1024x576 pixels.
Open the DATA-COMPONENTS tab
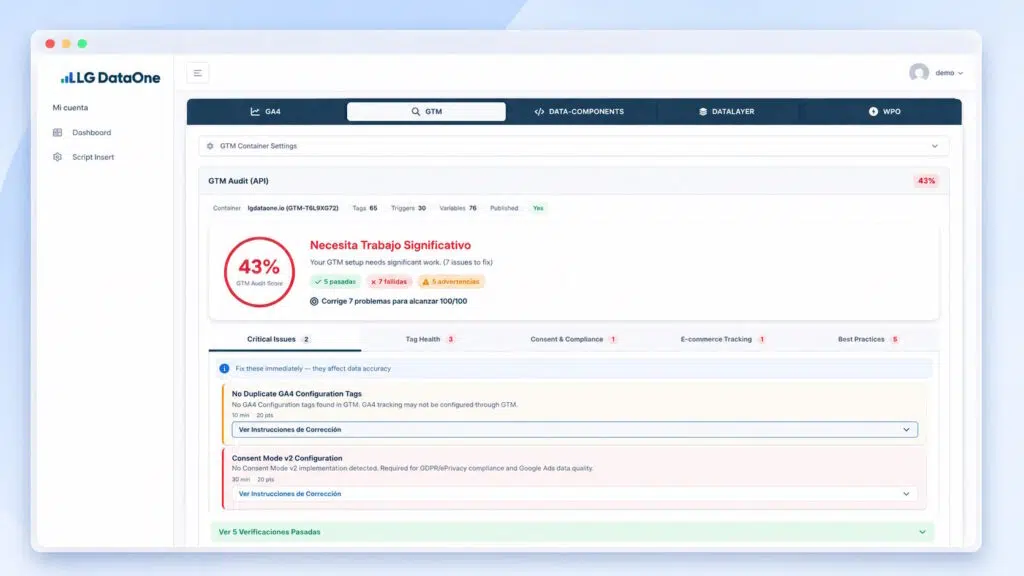[579, 112]
